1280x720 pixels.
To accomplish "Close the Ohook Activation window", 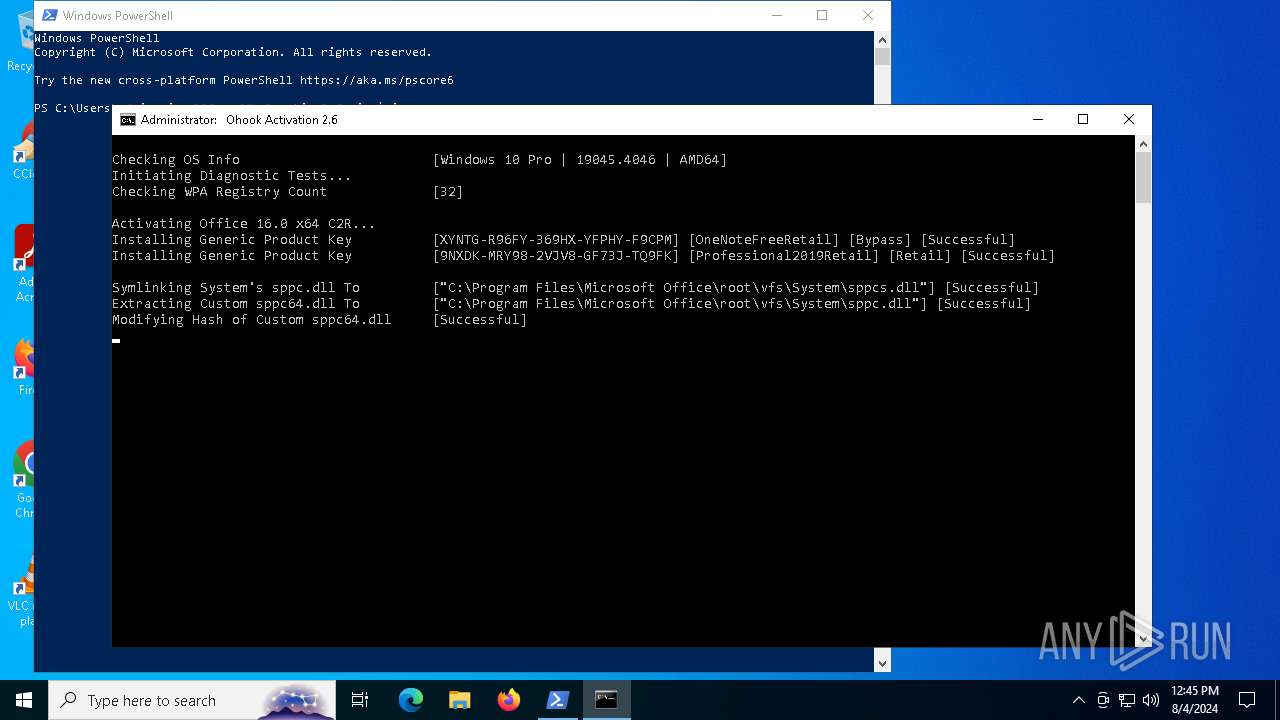I will [x=1129, y=120].
